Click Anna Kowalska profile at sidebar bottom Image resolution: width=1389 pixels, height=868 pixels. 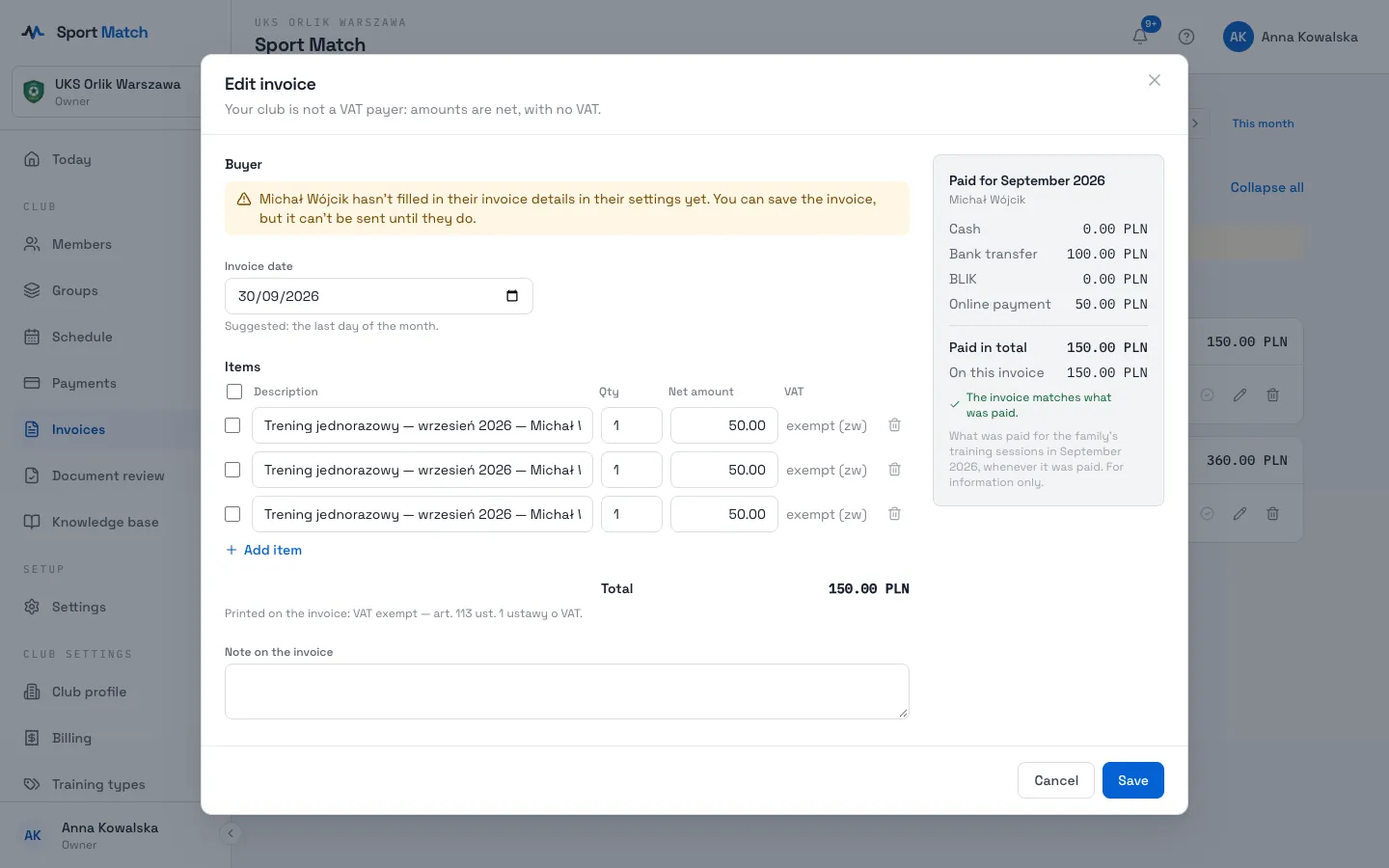click(x=110, y=835)
